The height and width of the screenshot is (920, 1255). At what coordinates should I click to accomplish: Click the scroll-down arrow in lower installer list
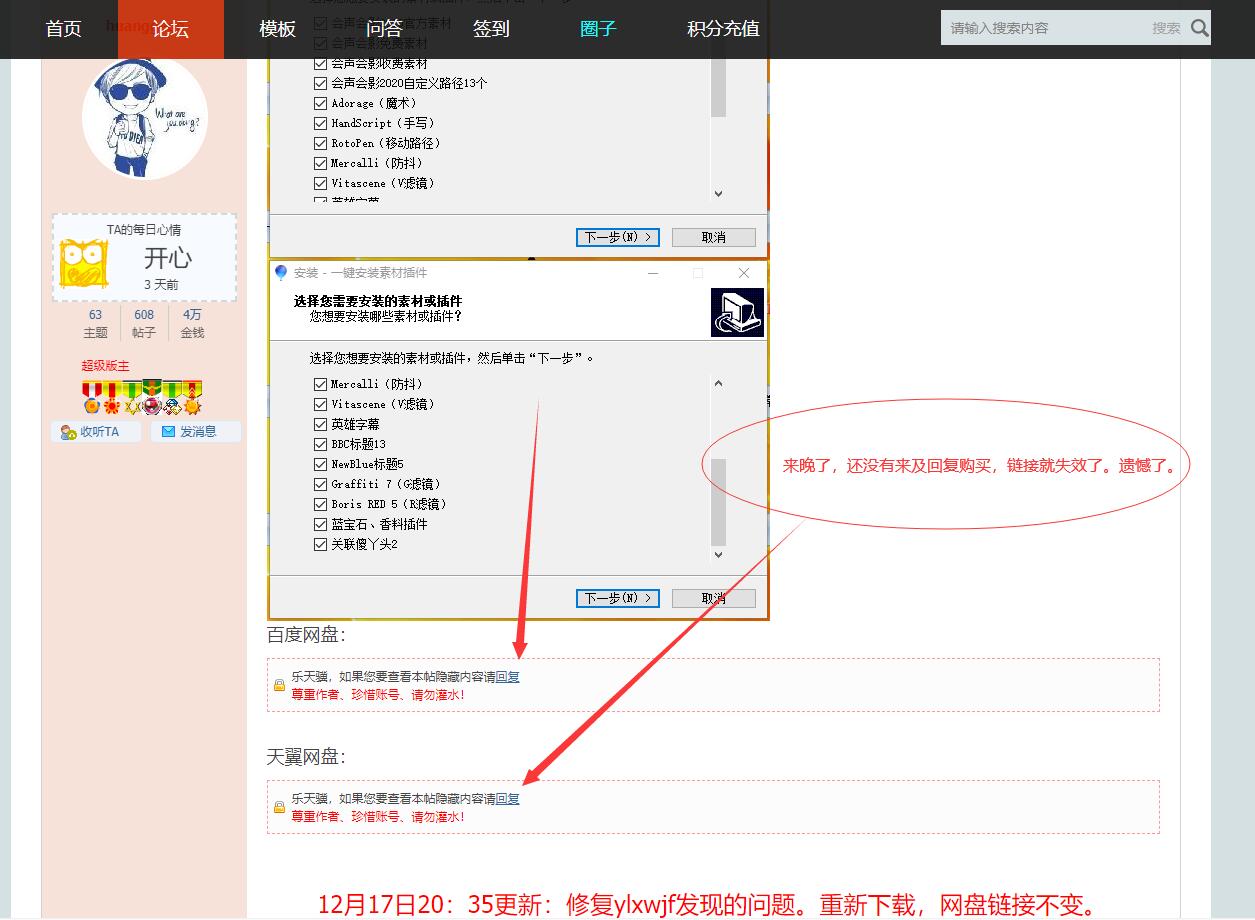(x=718, y=554)
